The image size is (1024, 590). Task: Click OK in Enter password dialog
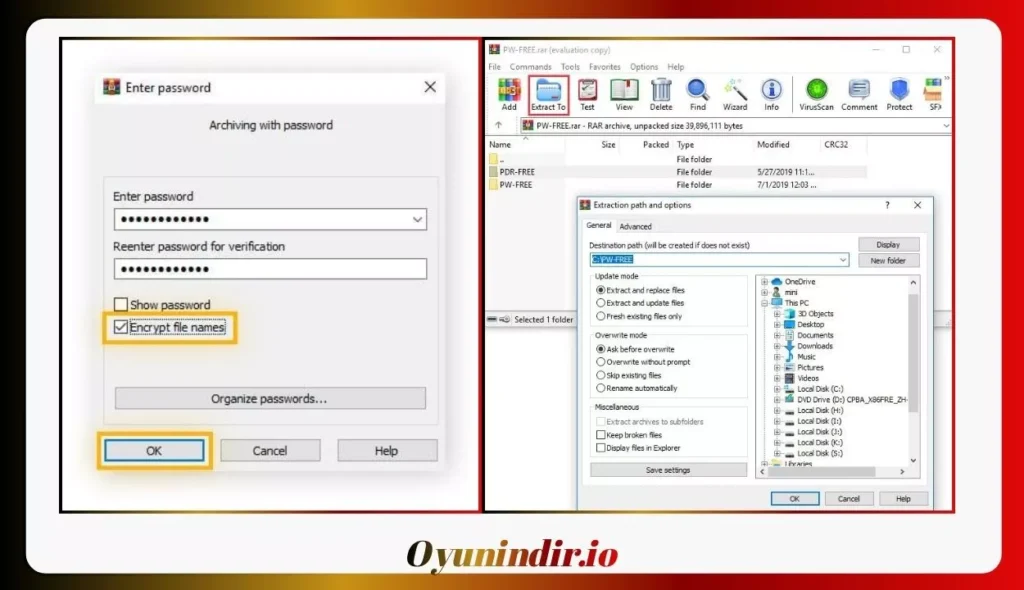coord(154,450)
